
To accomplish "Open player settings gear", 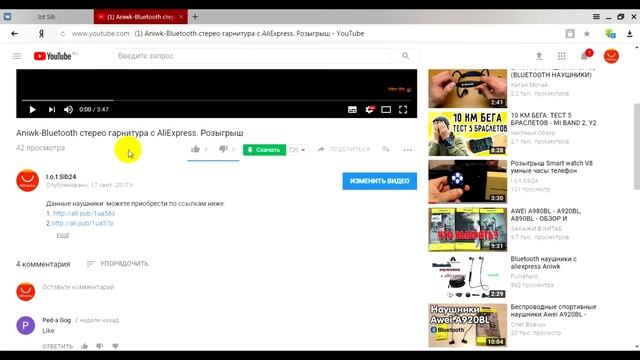I will pos(369,109).
